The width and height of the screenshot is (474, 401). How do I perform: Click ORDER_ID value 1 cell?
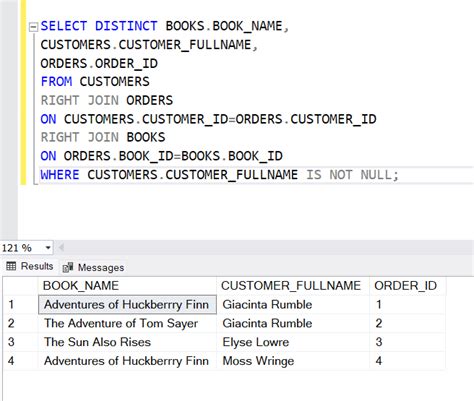coord(408,304)
